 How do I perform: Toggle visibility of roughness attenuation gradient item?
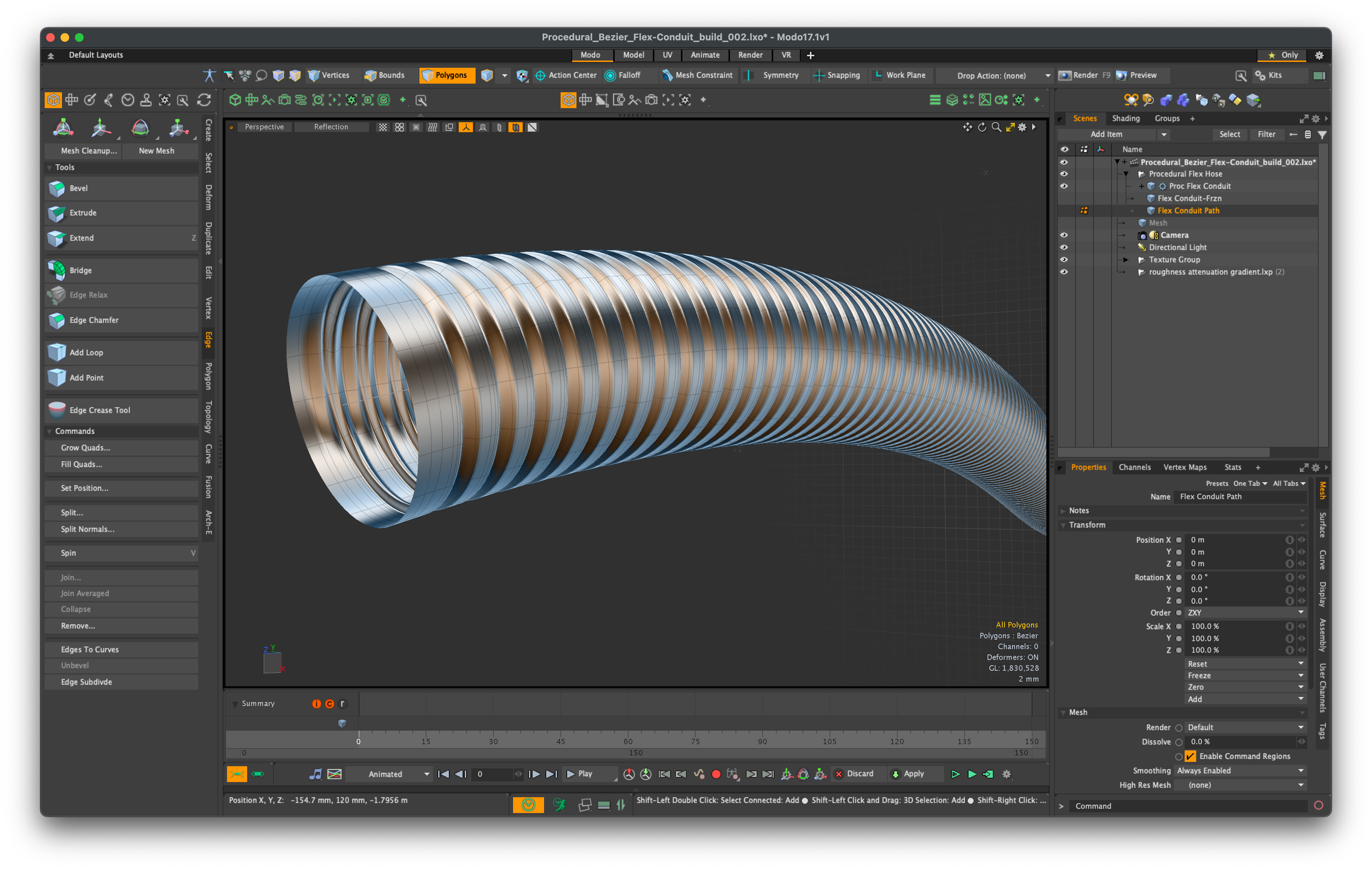point(1064,272)
